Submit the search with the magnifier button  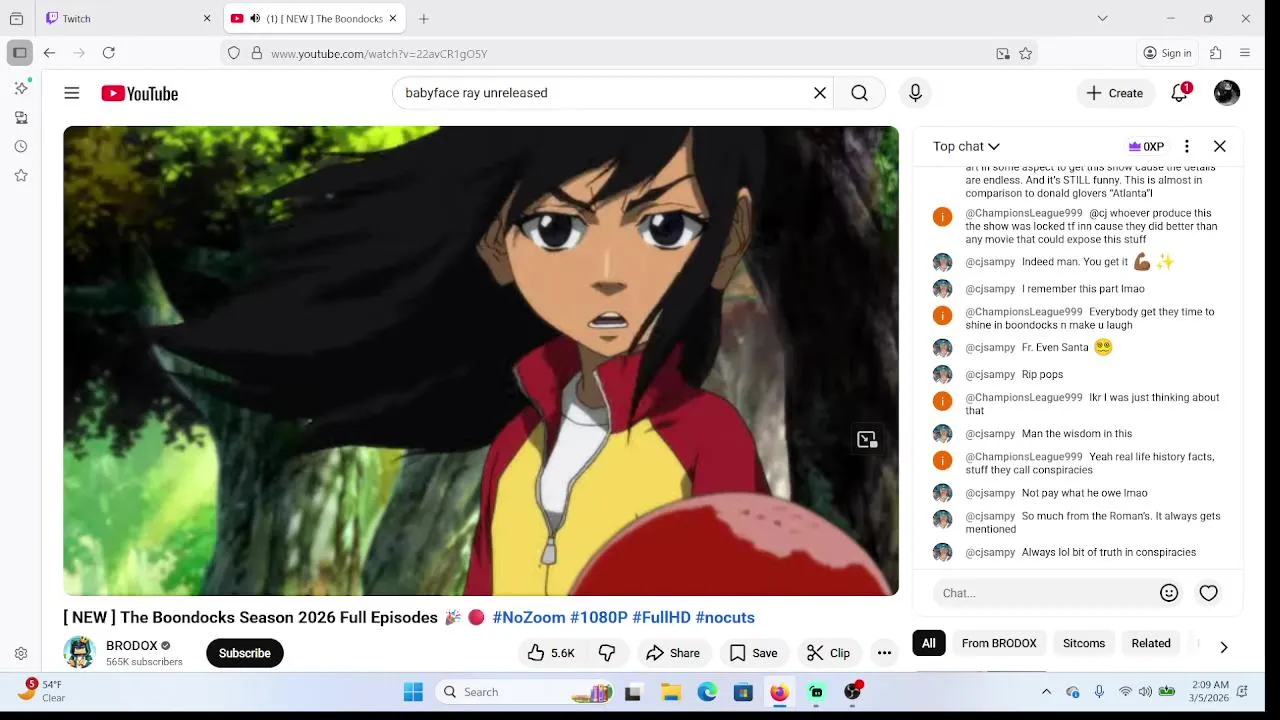tap(859, 93)
